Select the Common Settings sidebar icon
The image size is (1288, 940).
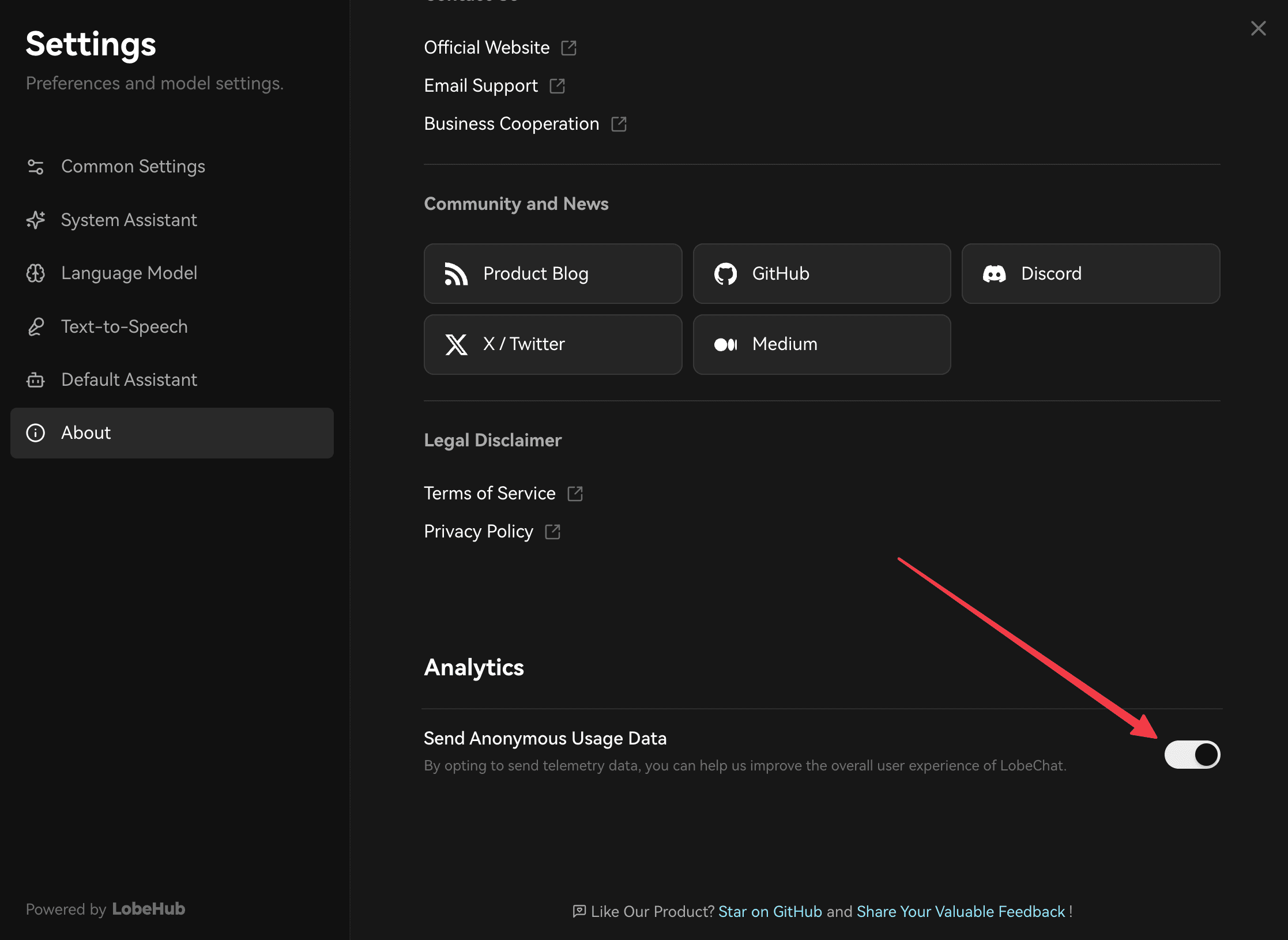coord(36,167)
